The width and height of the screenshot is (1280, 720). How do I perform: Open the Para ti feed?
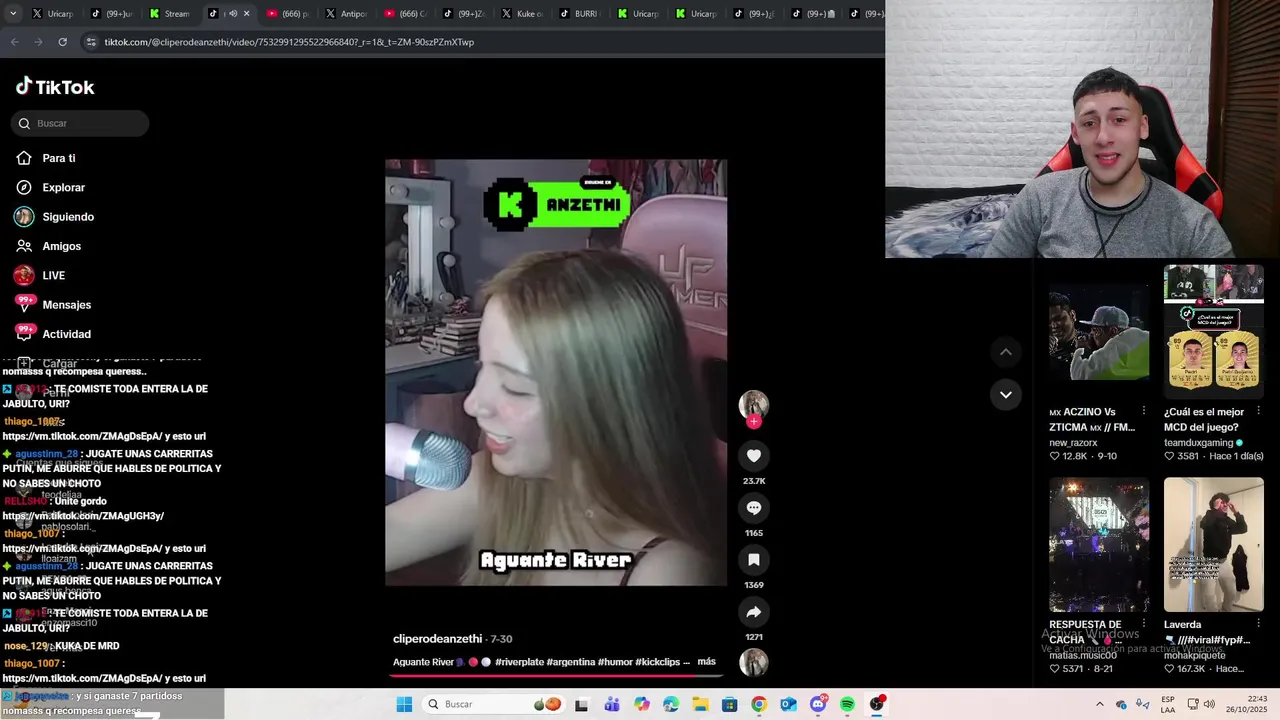46,158
